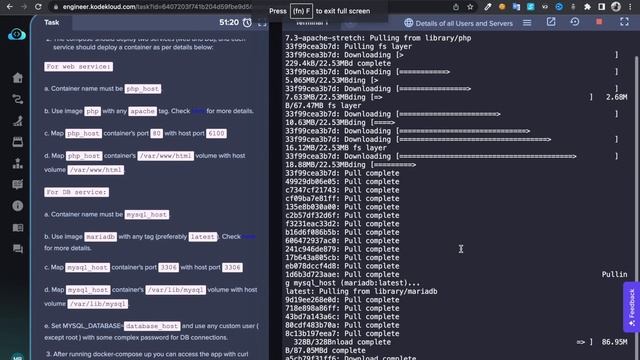Screen dimensions: 640x360
Task: Open the store icon in sidebar
Action: 18,142
